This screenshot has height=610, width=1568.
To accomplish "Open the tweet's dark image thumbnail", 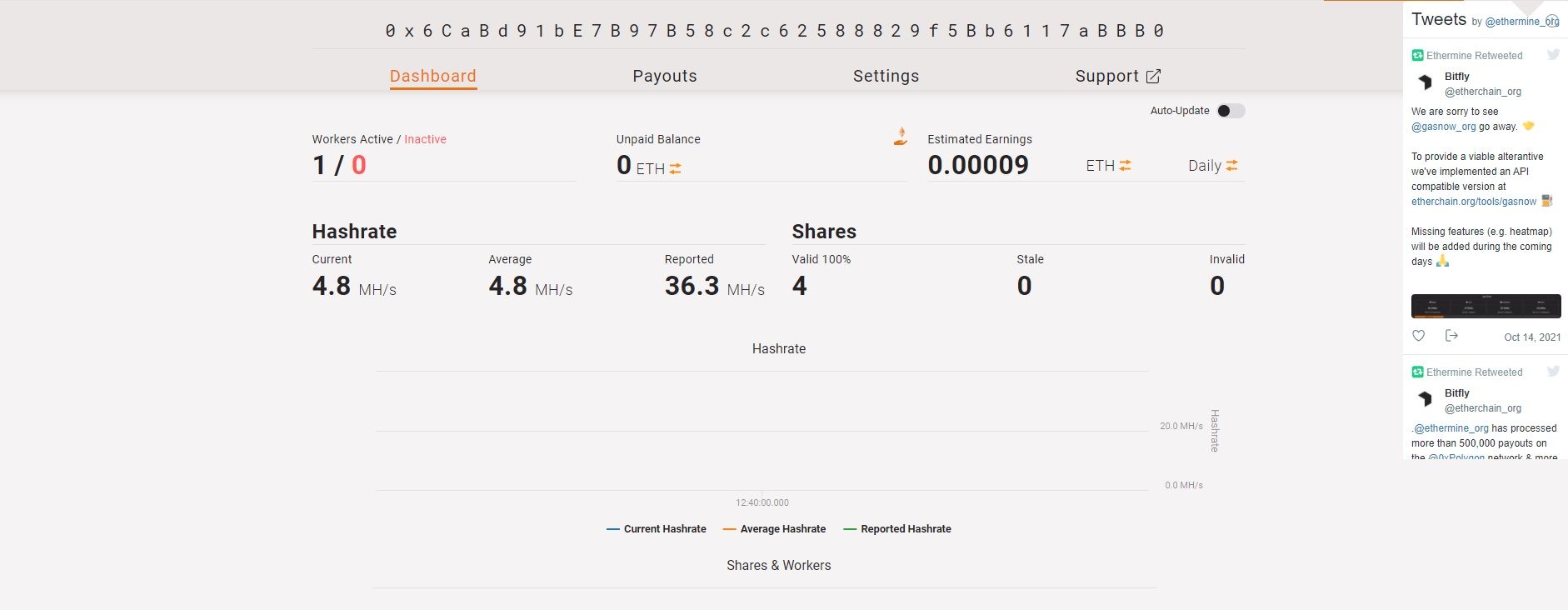I will click(1486, 306).
